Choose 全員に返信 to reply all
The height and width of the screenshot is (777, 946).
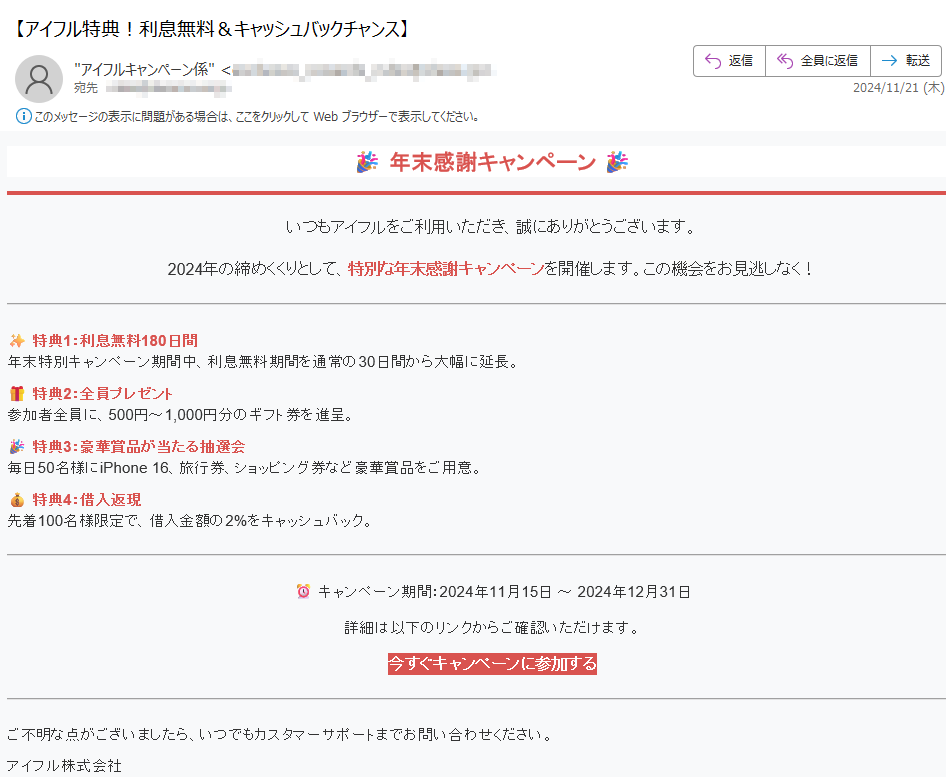817,61
